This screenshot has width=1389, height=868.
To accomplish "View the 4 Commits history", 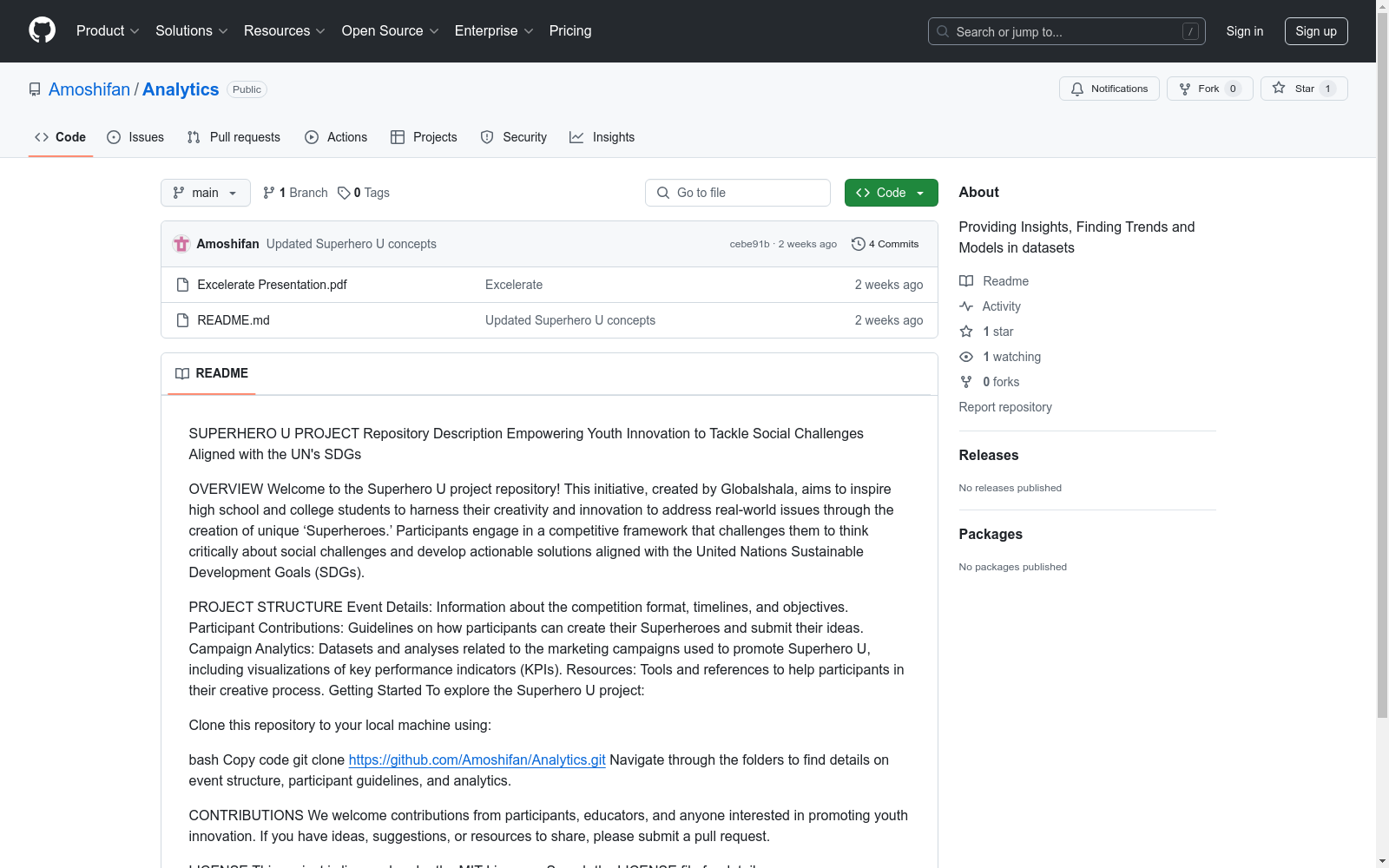I will pyautogui.click(x=885, y=244).
